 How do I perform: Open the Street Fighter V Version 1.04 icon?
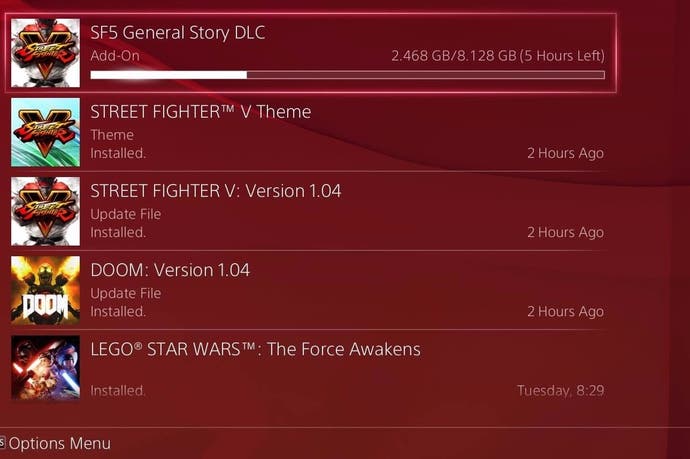[x=45, y=211]
